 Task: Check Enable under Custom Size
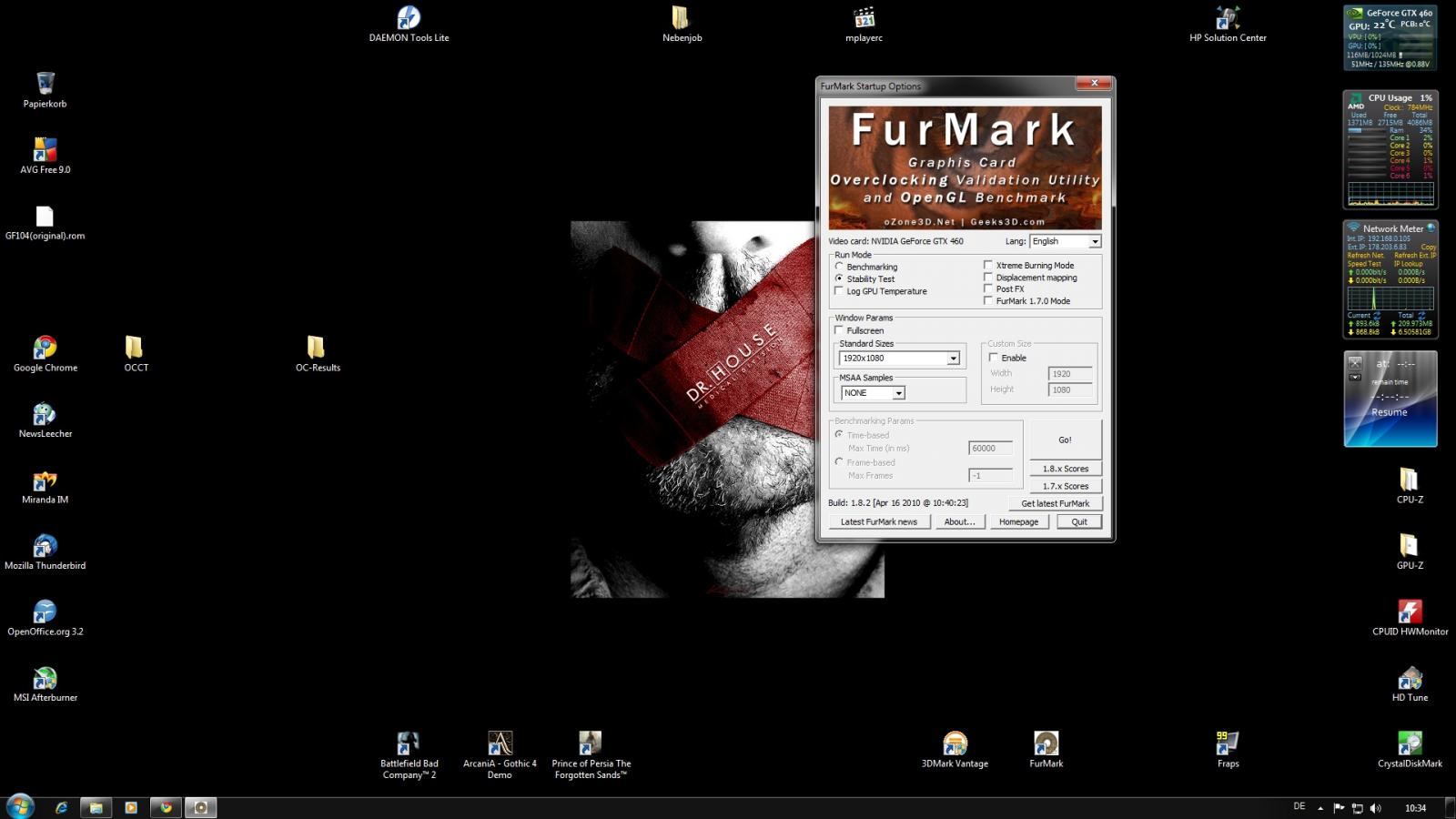[994, 358]
